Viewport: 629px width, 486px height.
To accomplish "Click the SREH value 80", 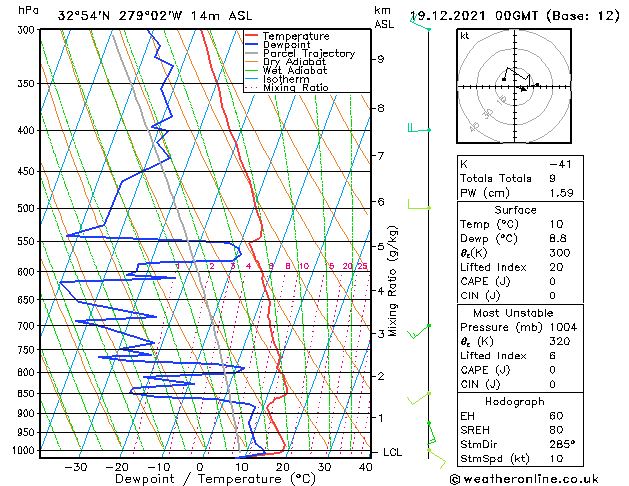I will click(556, 430).
